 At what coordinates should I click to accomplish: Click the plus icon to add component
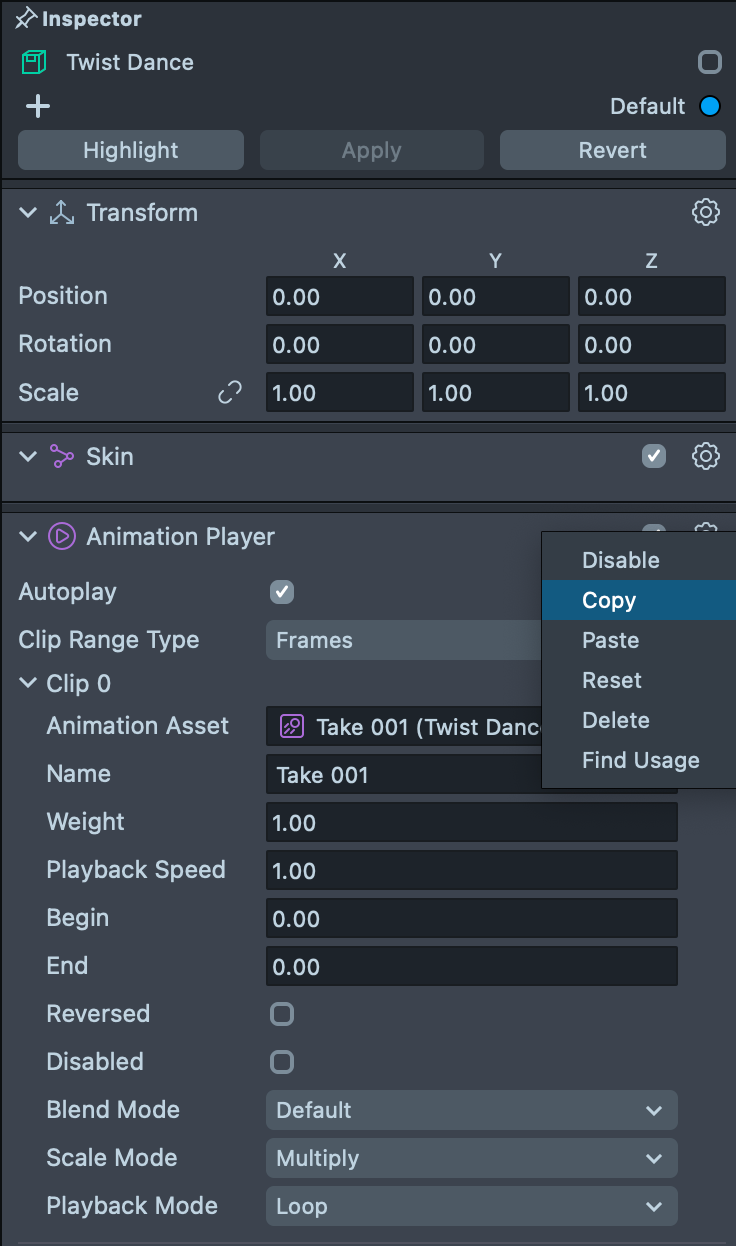tap(38, 106)
